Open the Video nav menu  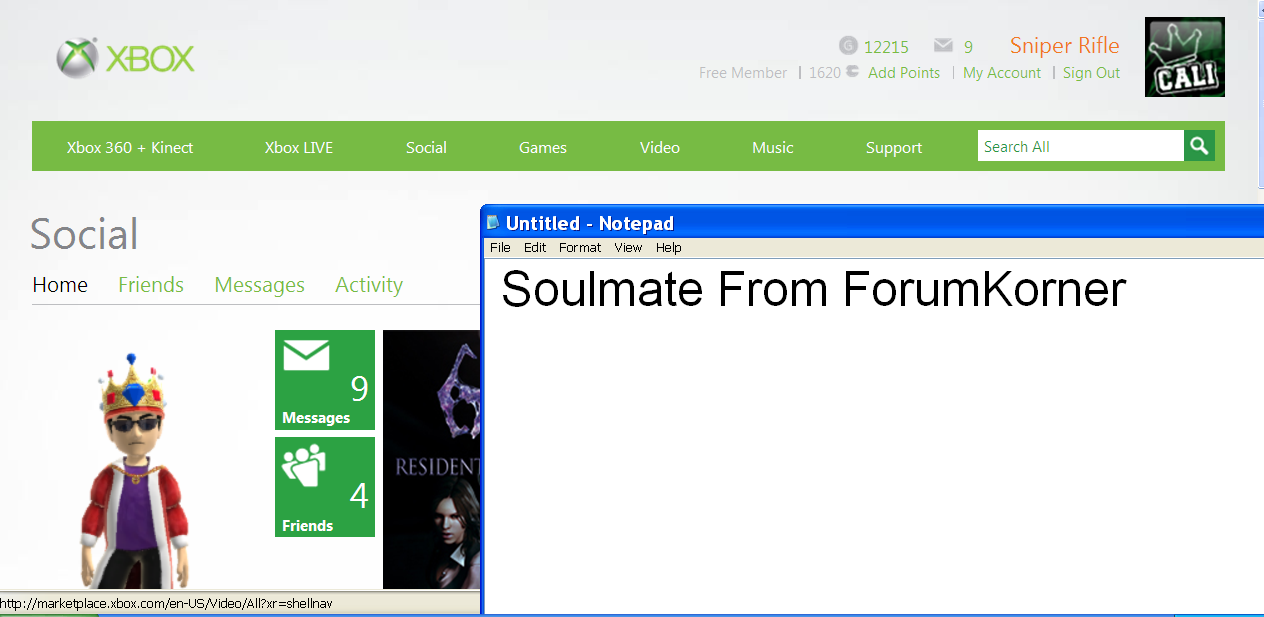click(660, 147)
